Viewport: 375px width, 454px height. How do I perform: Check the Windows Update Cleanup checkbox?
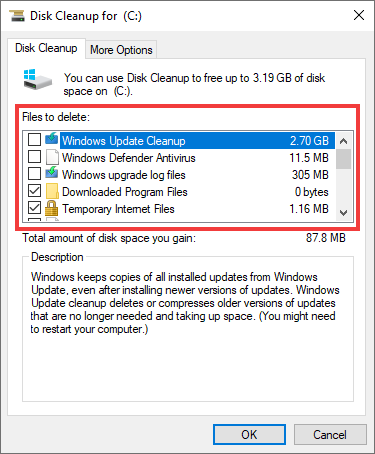(x=34, y=140)
